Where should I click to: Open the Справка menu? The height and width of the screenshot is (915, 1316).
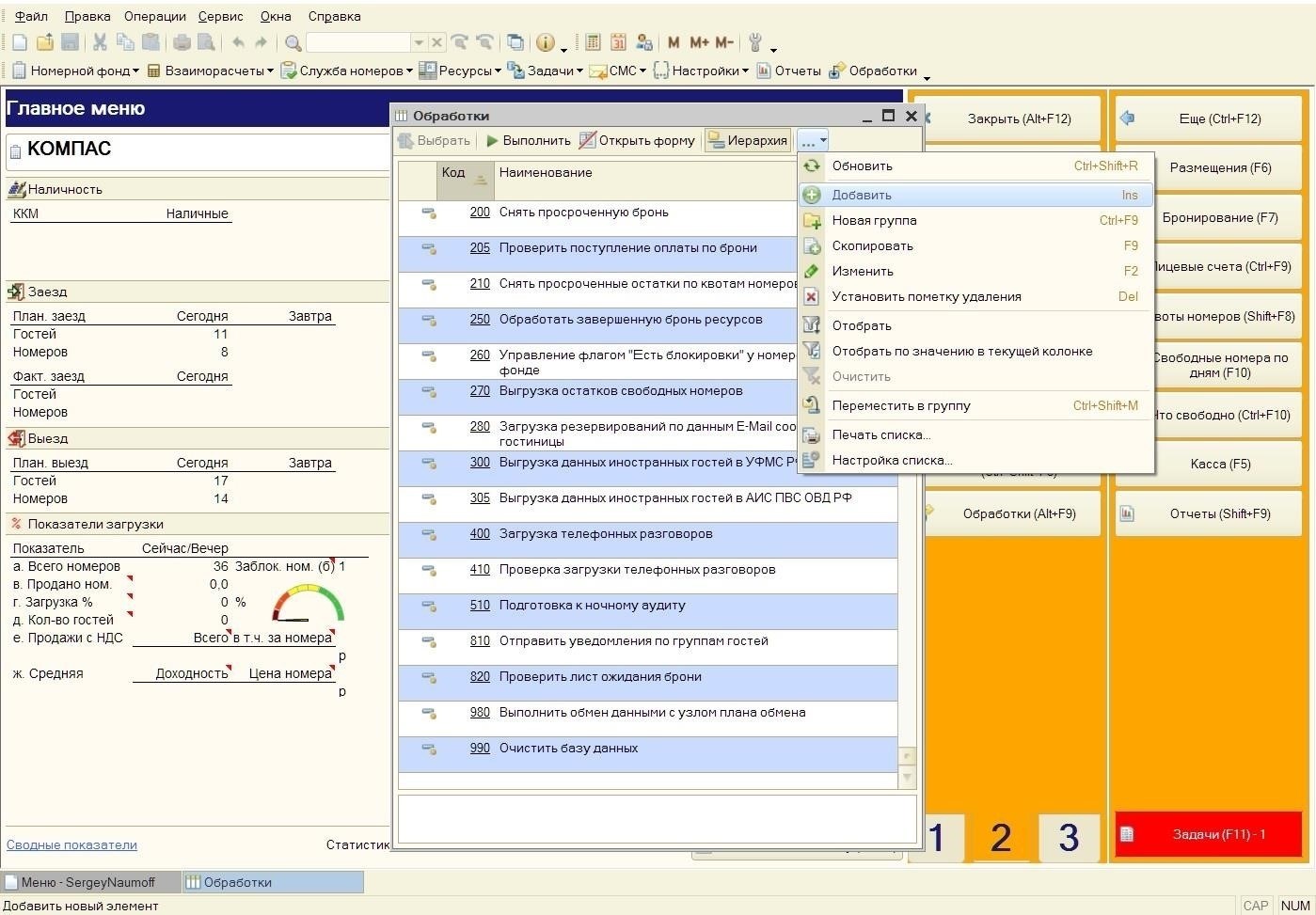pyautogui.click(x=334, y=16)
